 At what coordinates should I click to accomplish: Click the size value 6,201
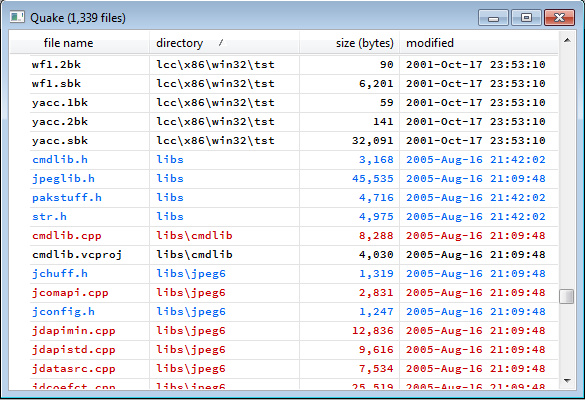(x=376, y=84)
